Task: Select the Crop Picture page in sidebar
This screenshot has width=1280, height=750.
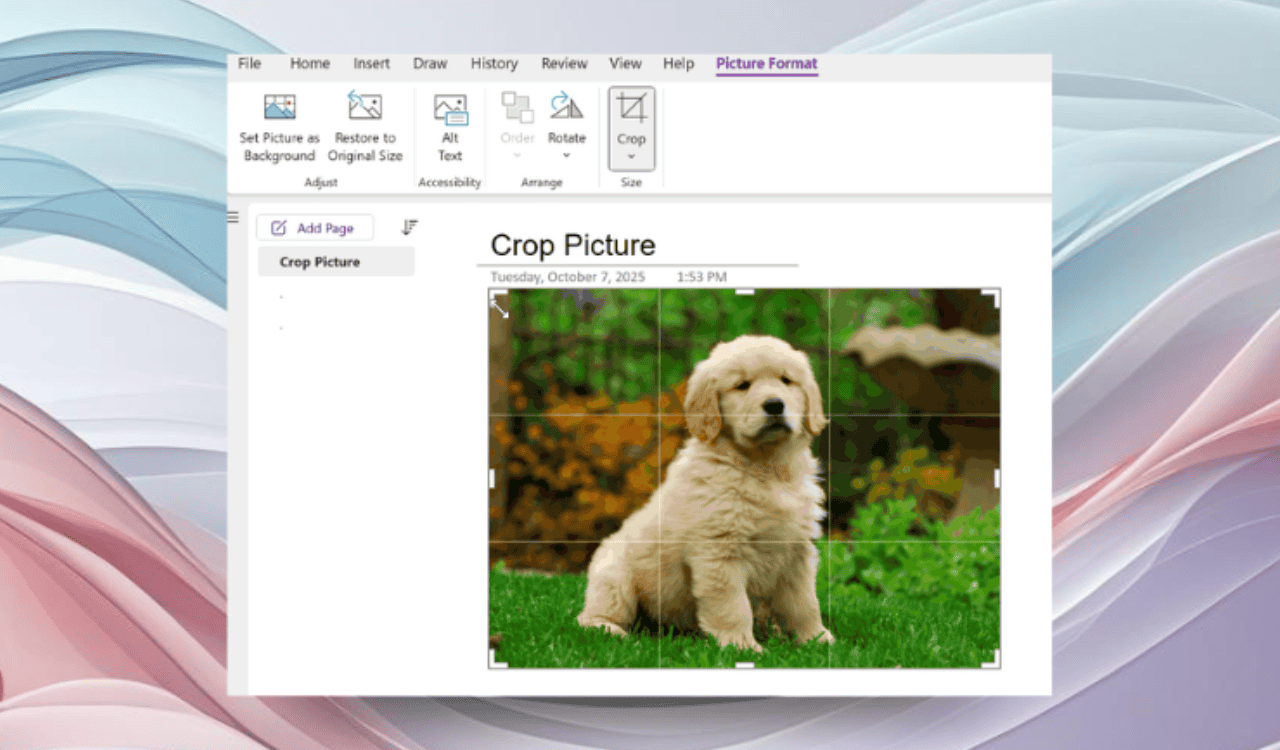Action: 320,261
